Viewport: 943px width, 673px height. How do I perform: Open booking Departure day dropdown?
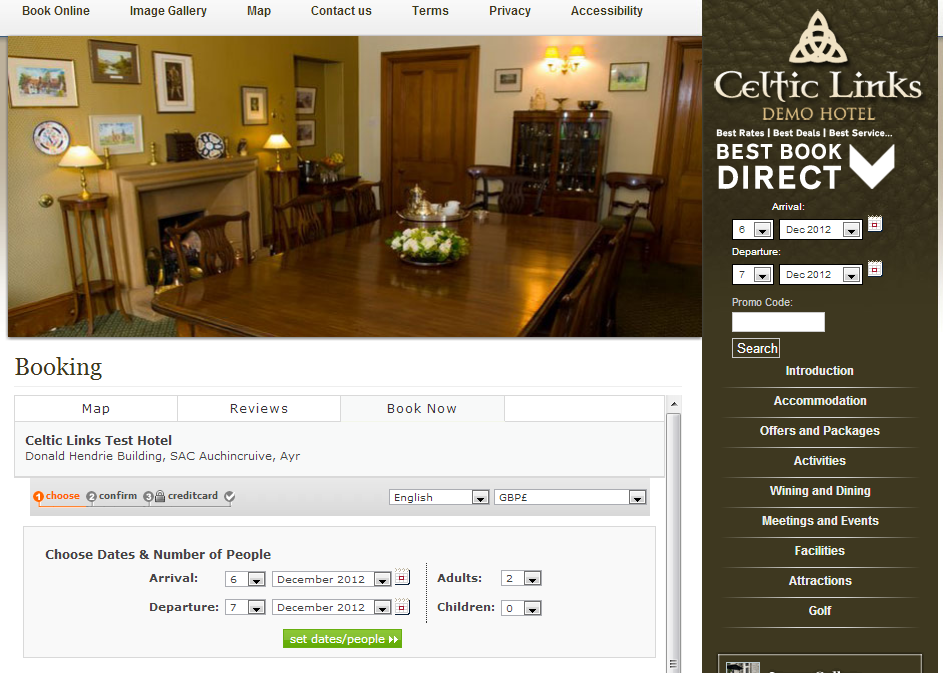[x=245, y=607]
